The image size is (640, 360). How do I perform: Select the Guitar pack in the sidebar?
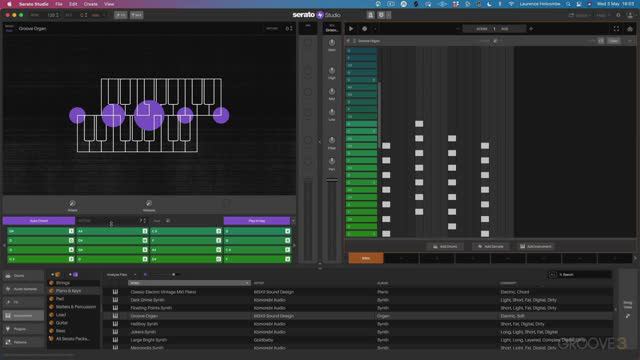(62, 323)
